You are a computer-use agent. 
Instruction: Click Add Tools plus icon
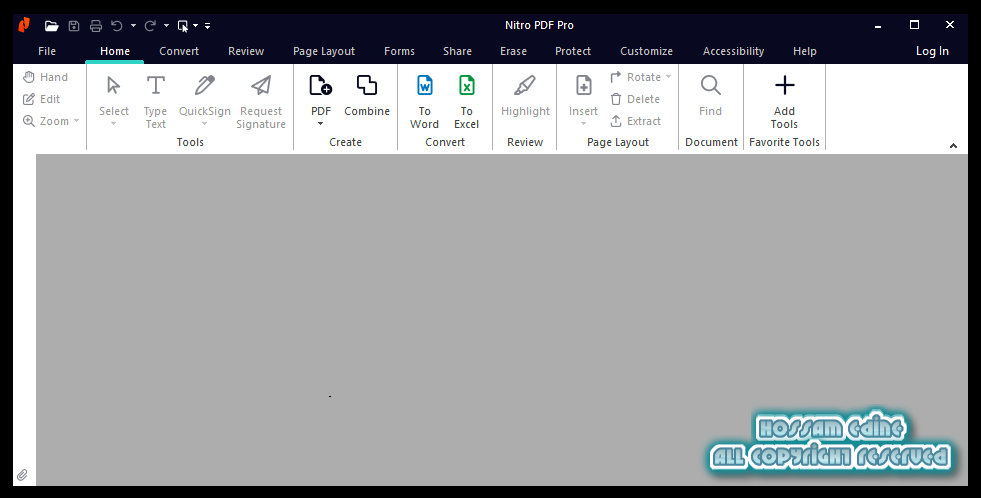[785, 86]
